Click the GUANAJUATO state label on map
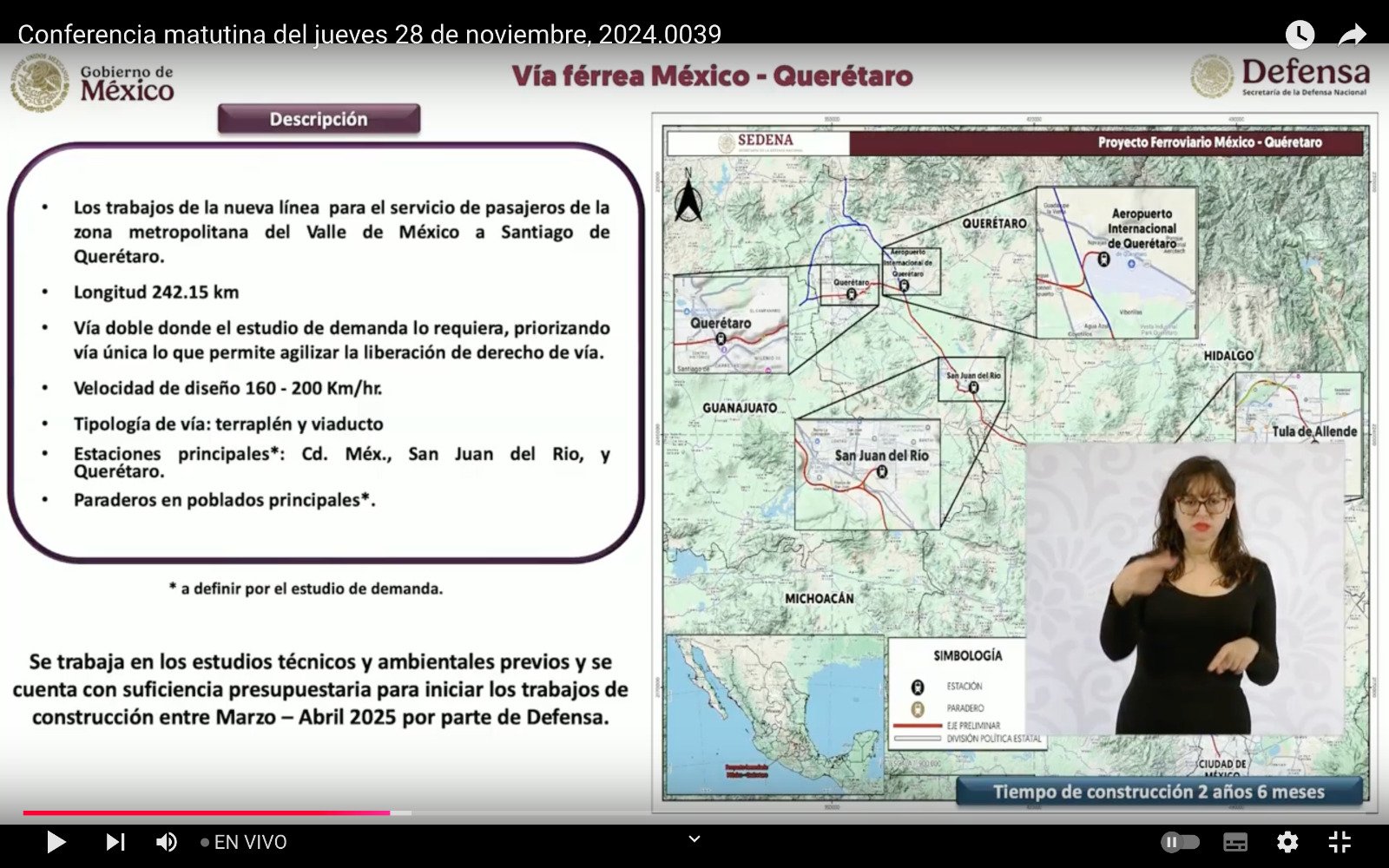The height and width of the screenshot is (868, 1389). click(740, 407)
